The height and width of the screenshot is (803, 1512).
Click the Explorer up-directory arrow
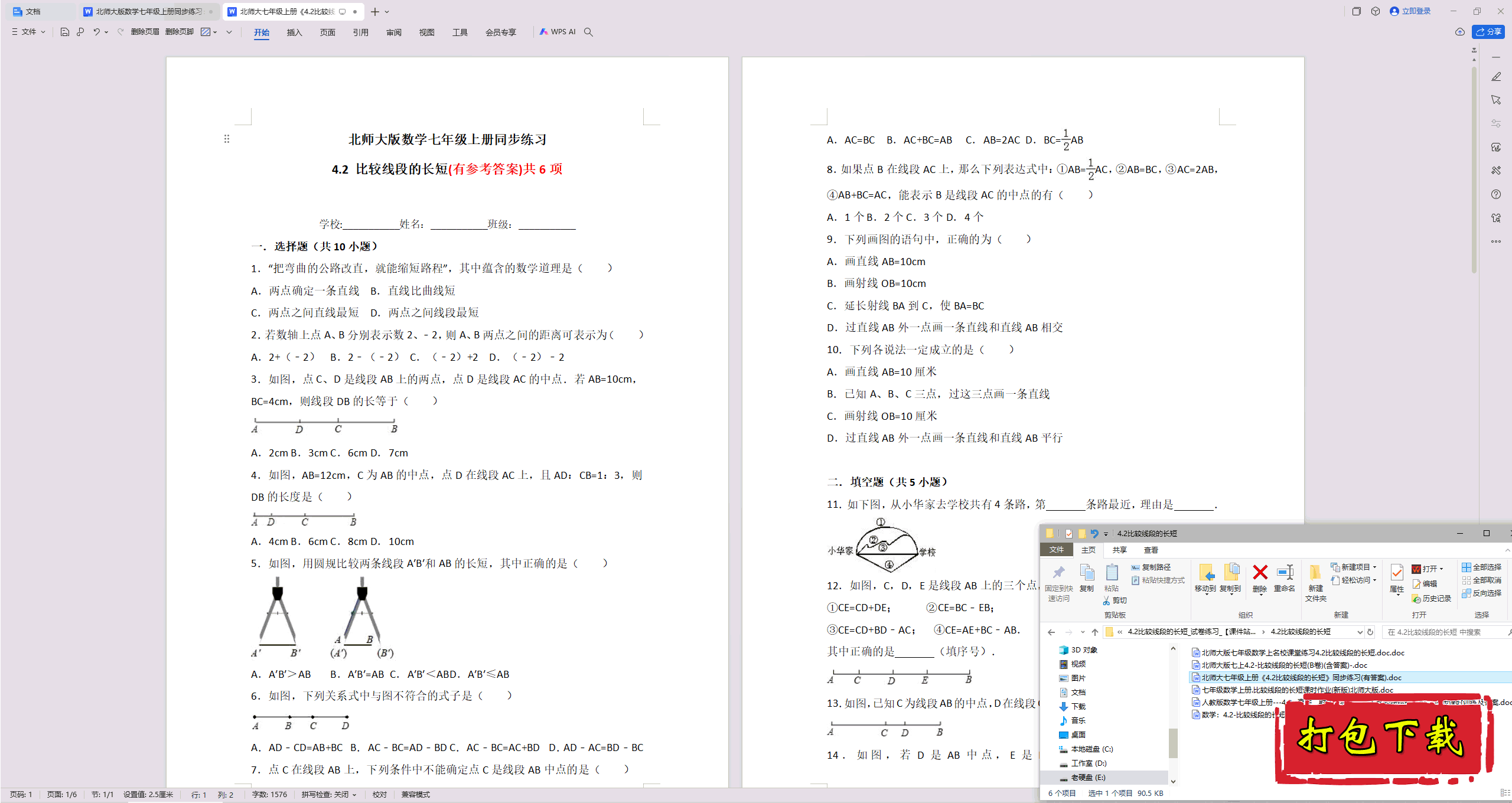(x=1094, y=632)
